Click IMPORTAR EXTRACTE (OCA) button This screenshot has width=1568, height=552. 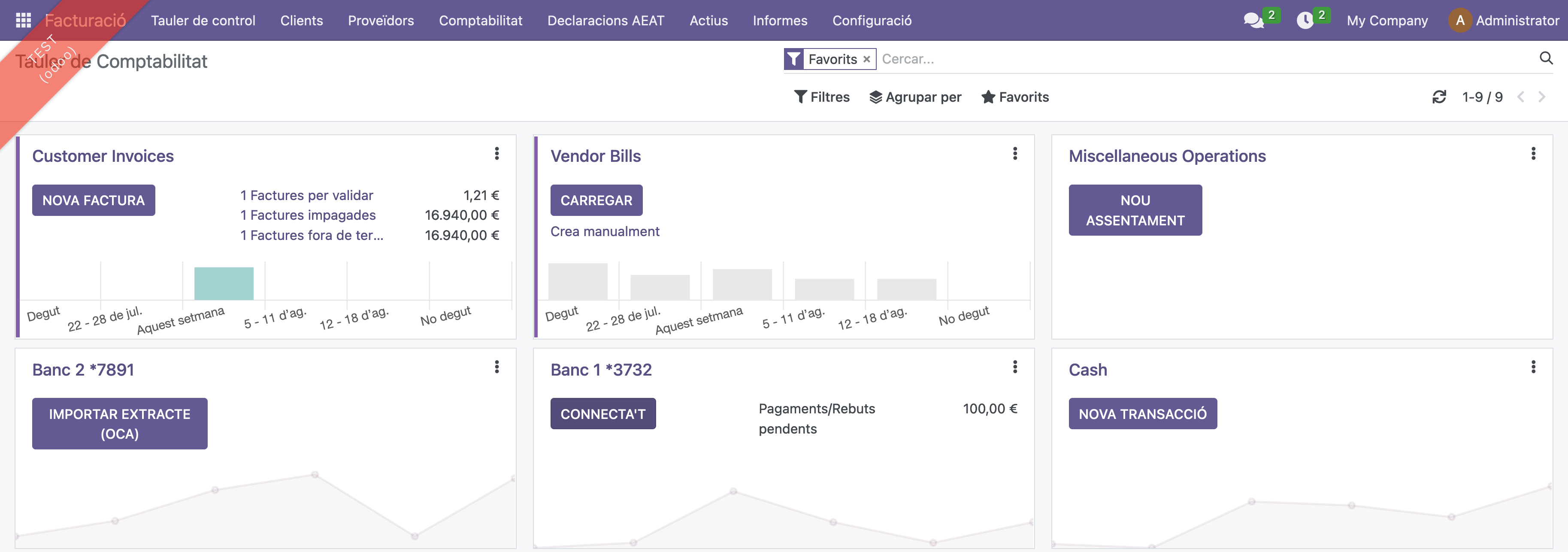[x=119, y=424]
